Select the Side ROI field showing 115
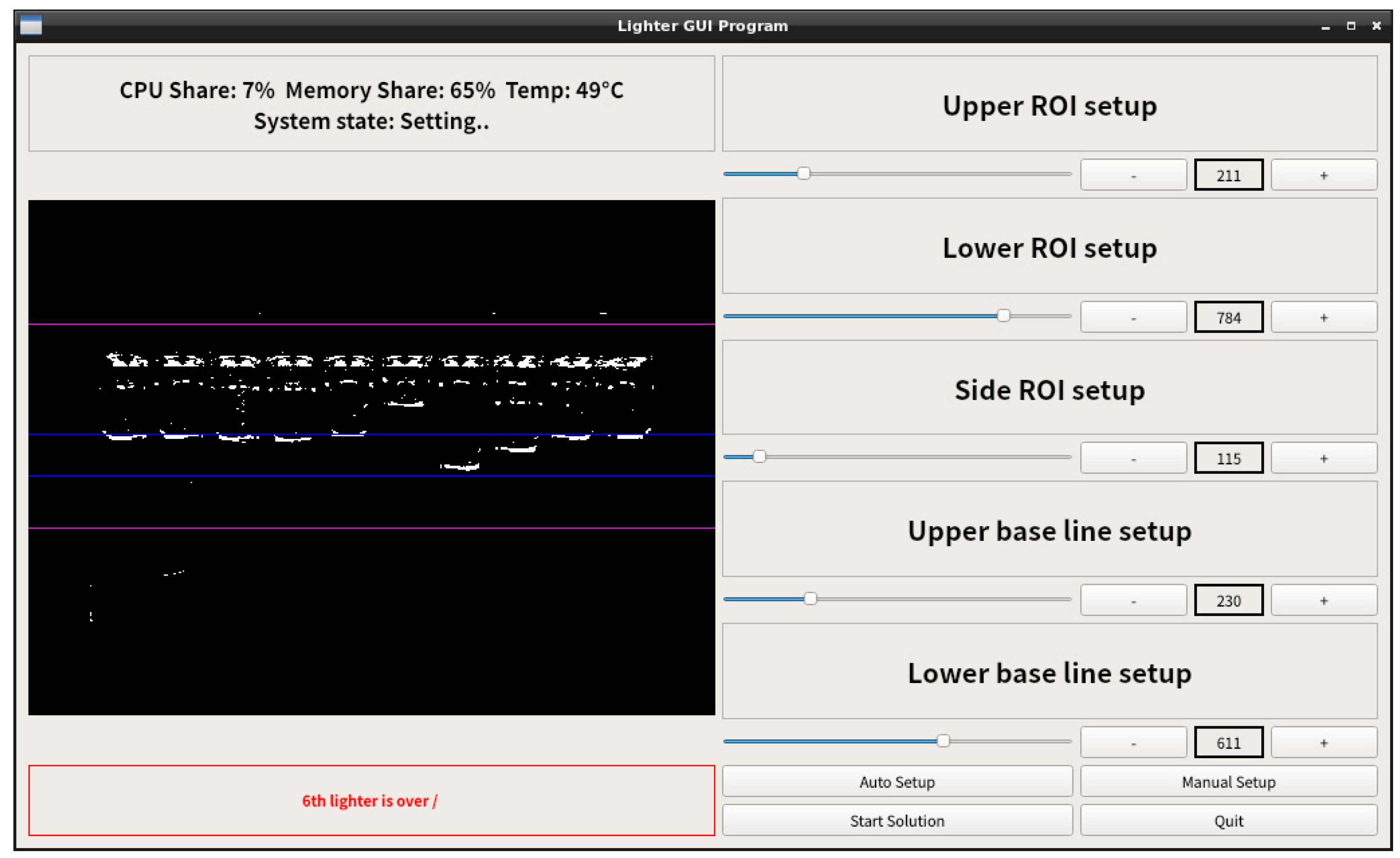This screenshot has width=1400, height=858. pyautogui.click(x=1228, y=458)
